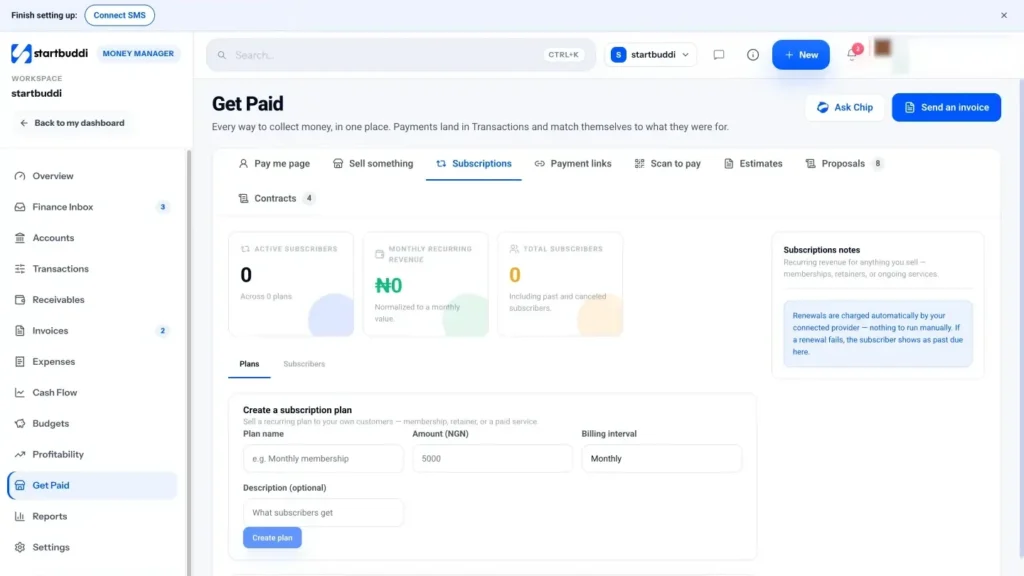
Task: Click the Finance Inbox badge count 3
Action: (163, 207)
